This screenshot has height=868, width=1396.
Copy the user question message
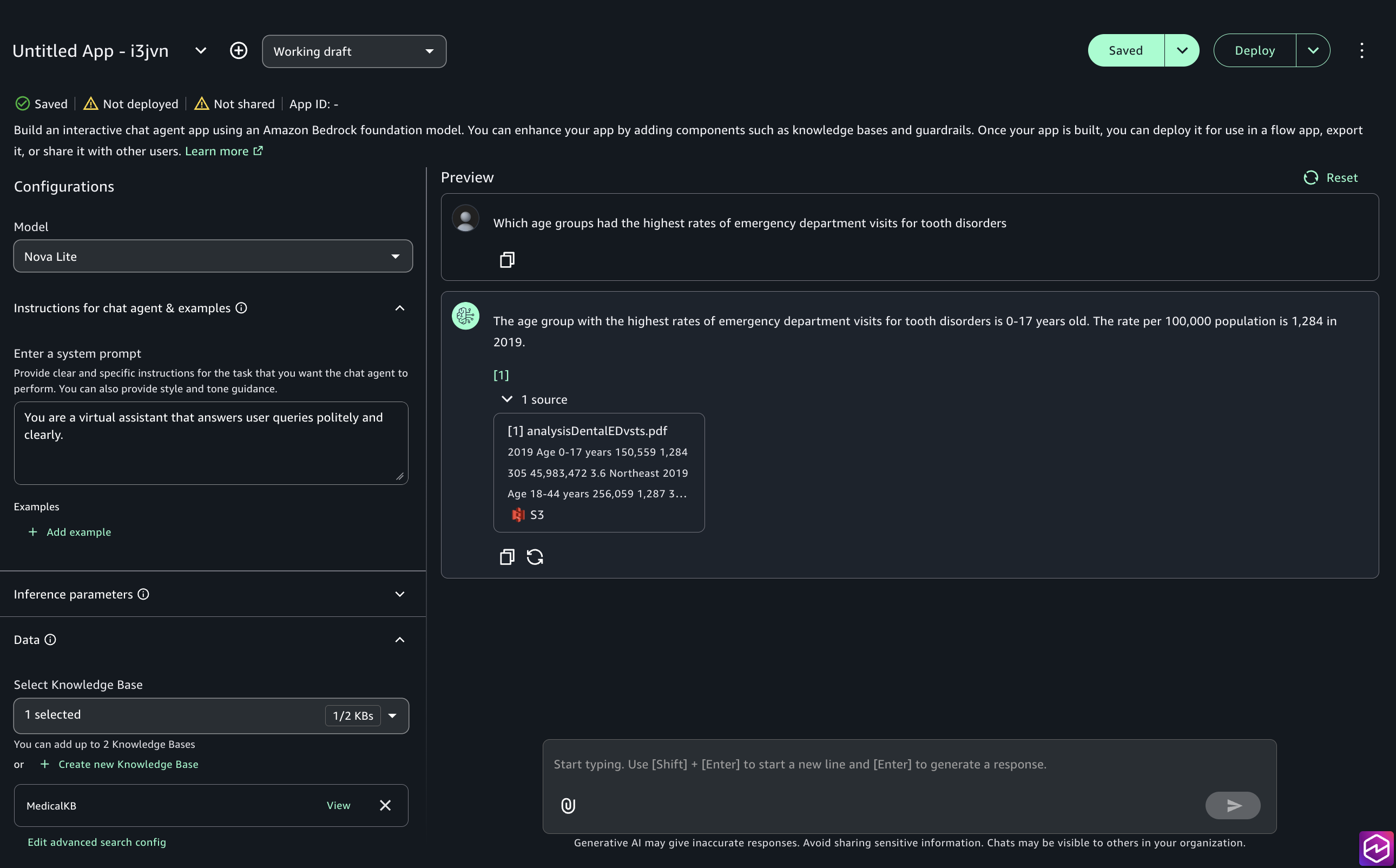point(507,260)
